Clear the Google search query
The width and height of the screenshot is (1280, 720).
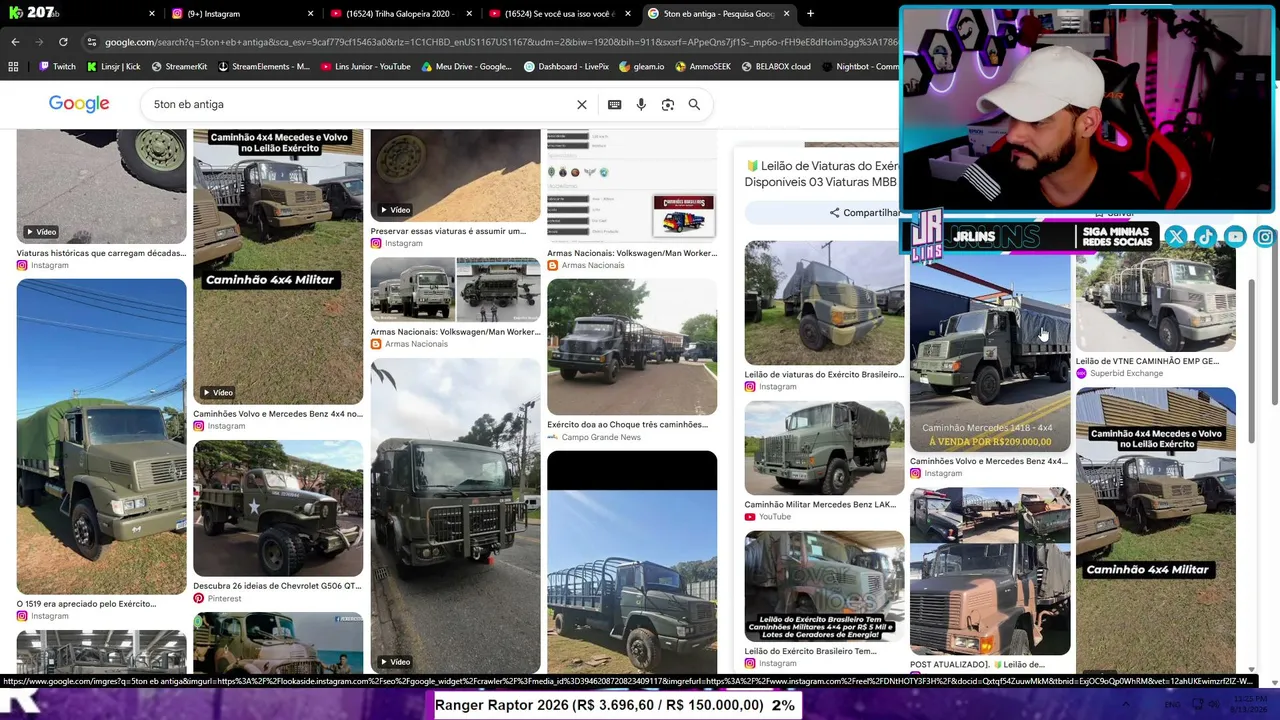pos(582,104)
